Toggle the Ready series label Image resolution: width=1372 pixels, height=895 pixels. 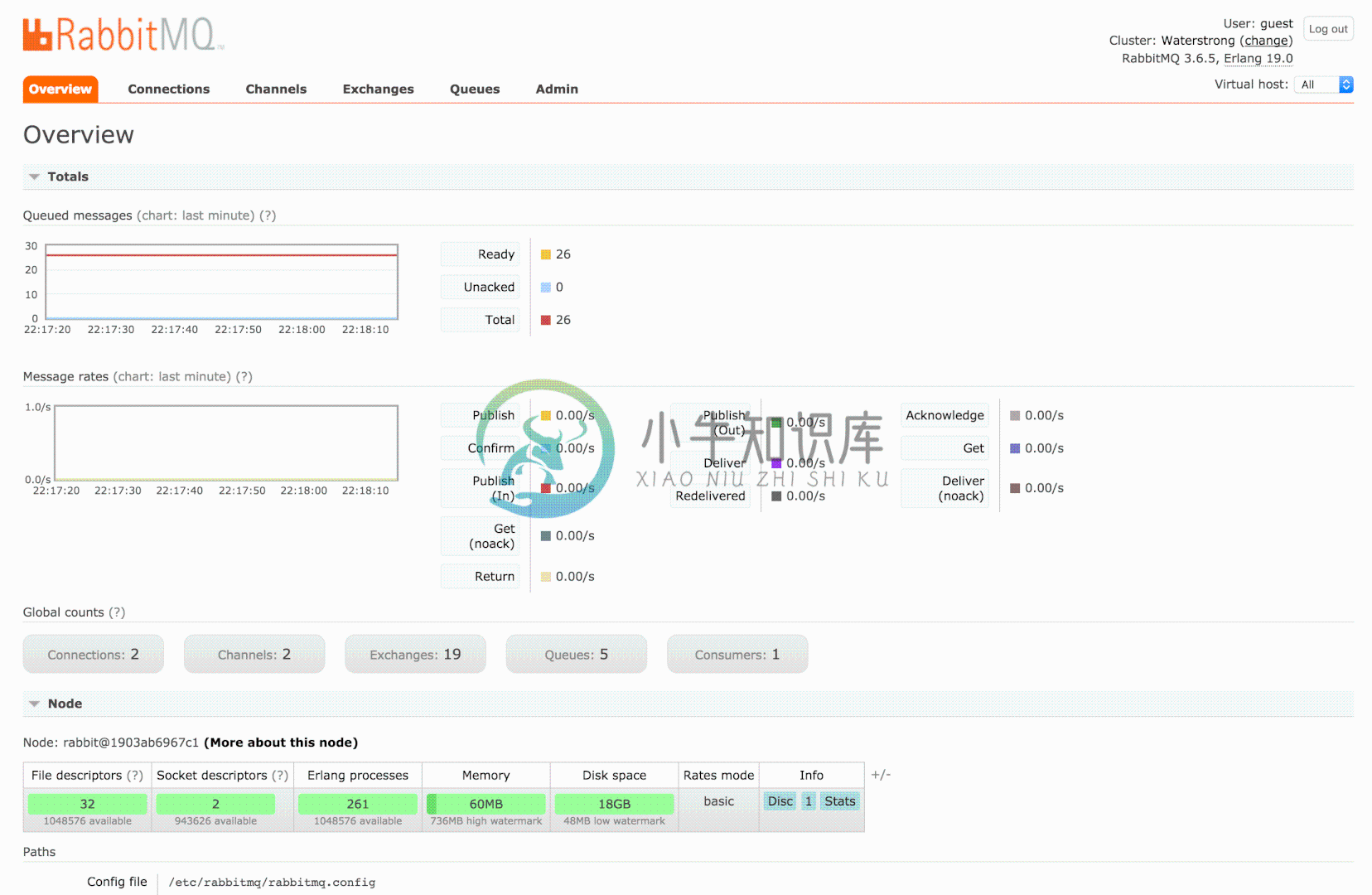coord(481,254)
